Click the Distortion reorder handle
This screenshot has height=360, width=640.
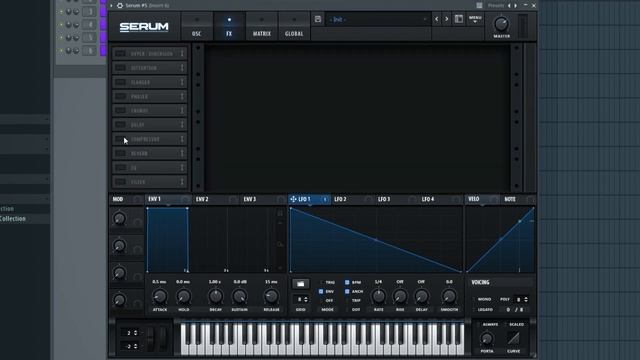point(182,68)
